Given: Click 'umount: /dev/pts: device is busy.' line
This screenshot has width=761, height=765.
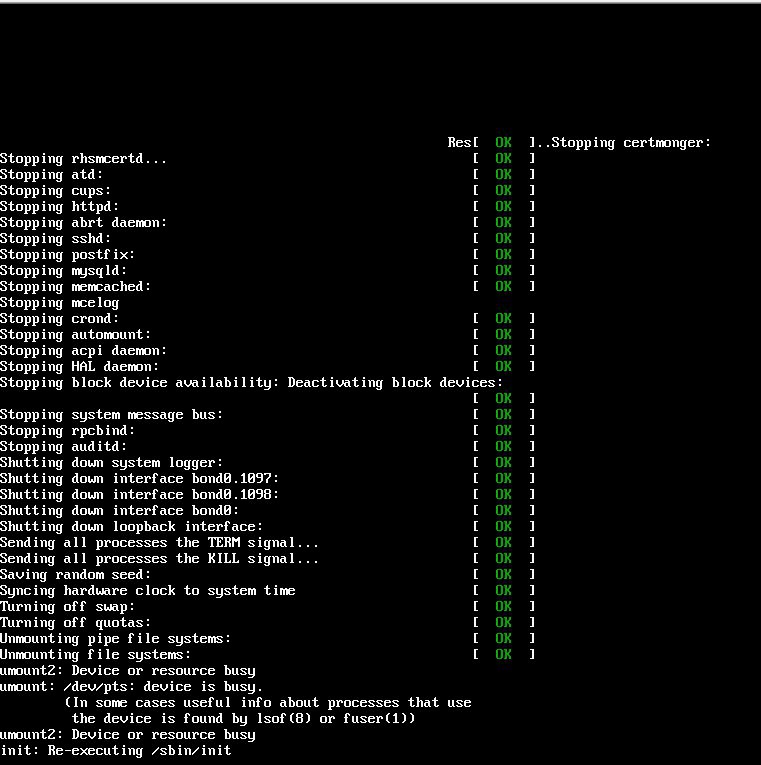Looking at the screenshot, I should (131, 687).
